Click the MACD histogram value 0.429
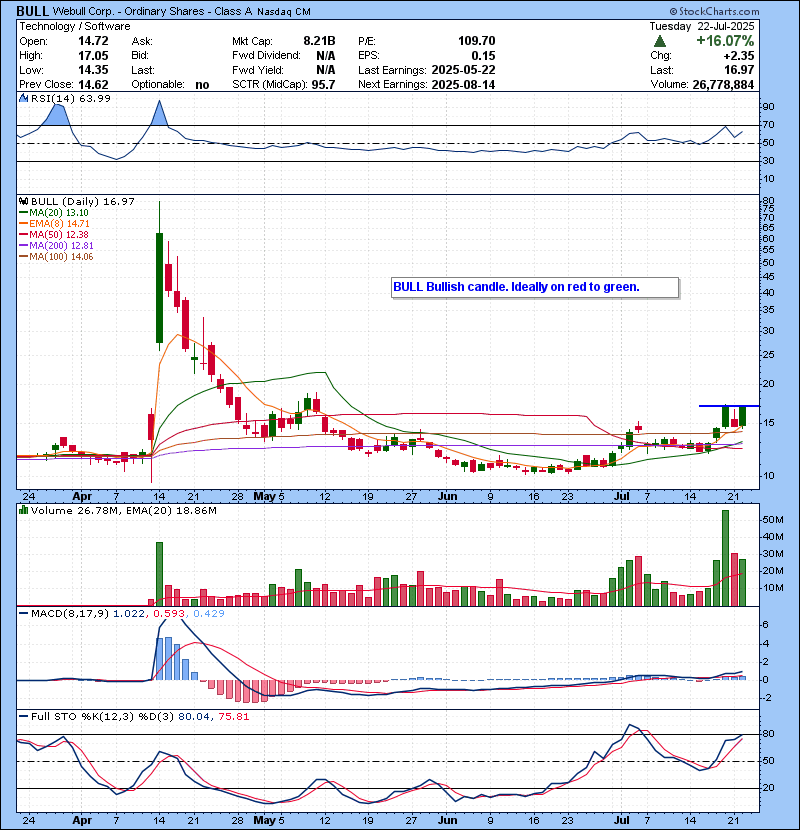 [x=209, y=614]
